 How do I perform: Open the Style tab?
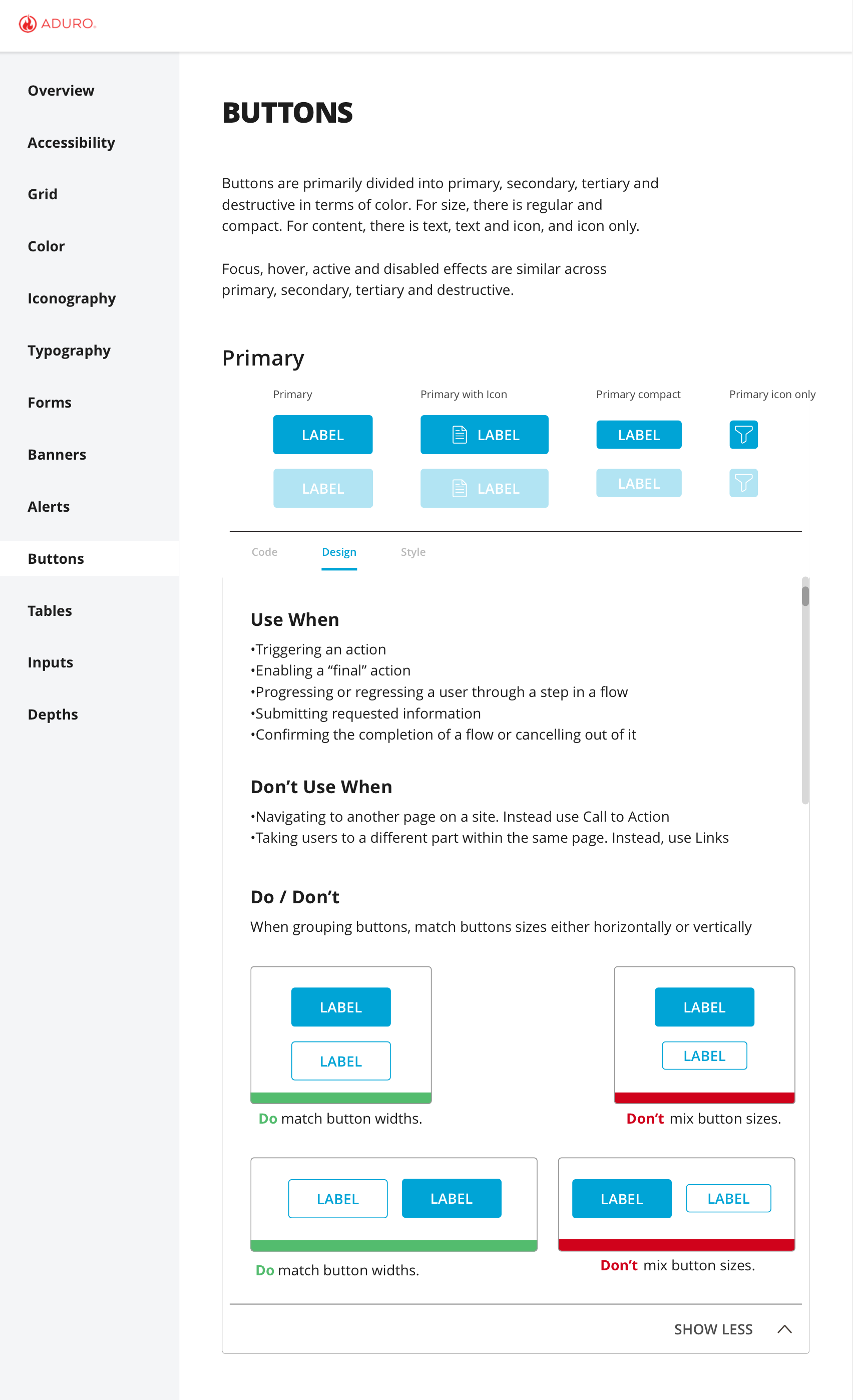[413, 552]
